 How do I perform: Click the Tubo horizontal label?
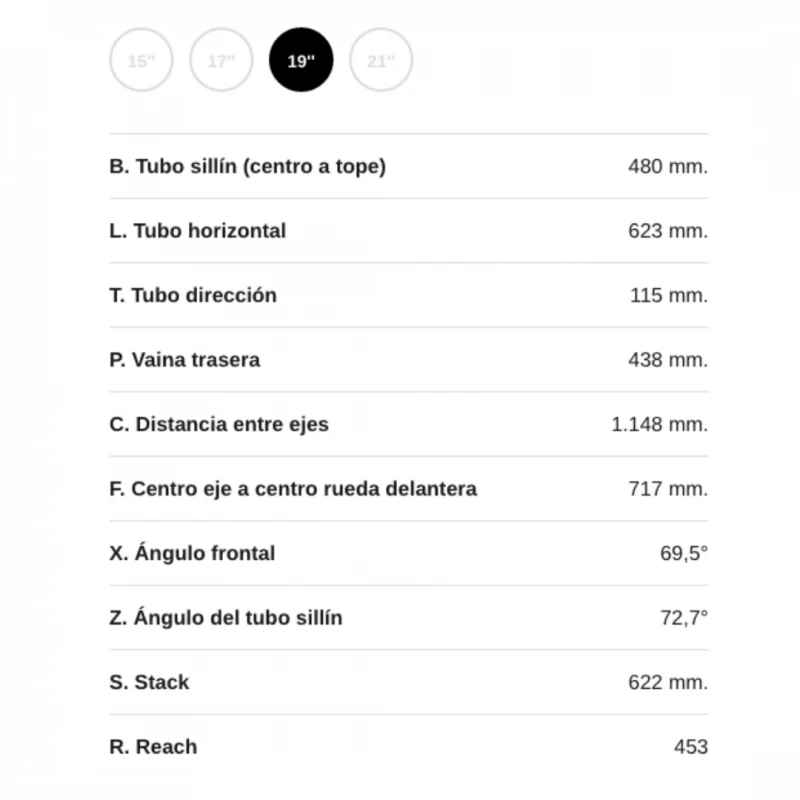197,231
